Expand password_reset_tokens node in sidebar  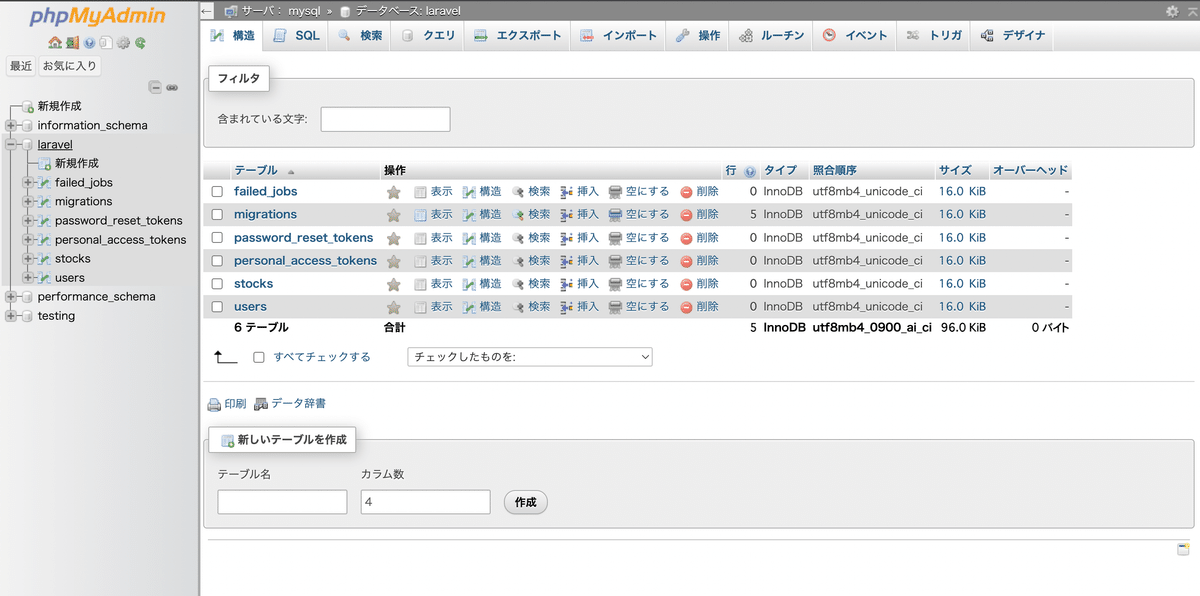[29, 221]
